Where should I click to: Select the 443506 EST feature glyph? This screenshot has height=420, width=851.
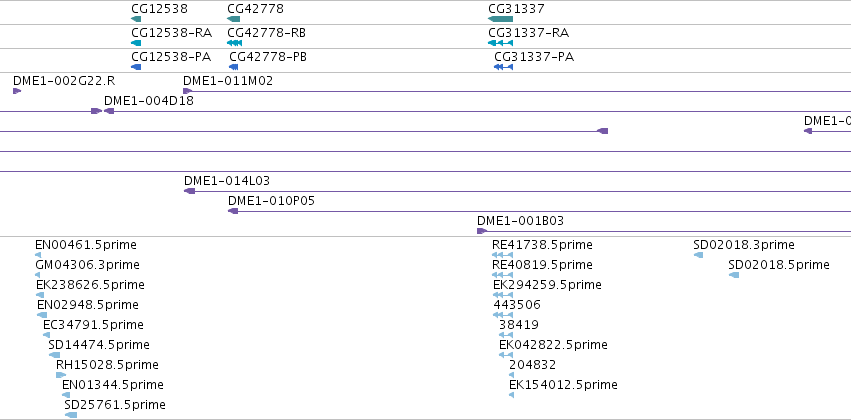pos(503,315)
